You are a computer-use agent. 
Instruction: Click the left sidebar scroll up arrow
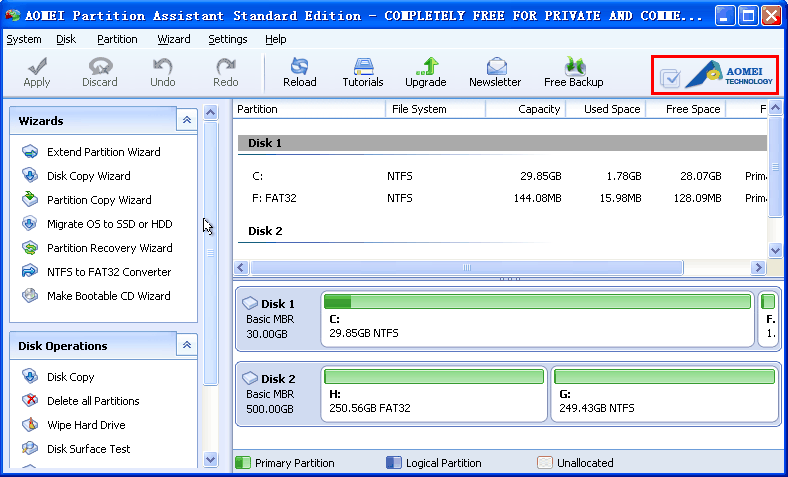point(211,112)
